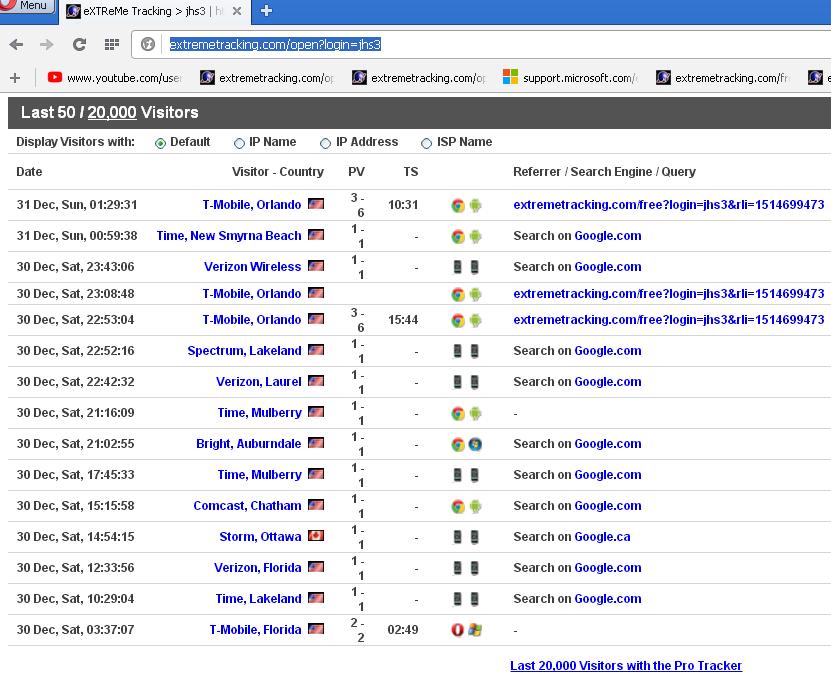Click the US flag in the Time, Lakeland row
This screenshot has width=831, height=679.
(316, 598)
